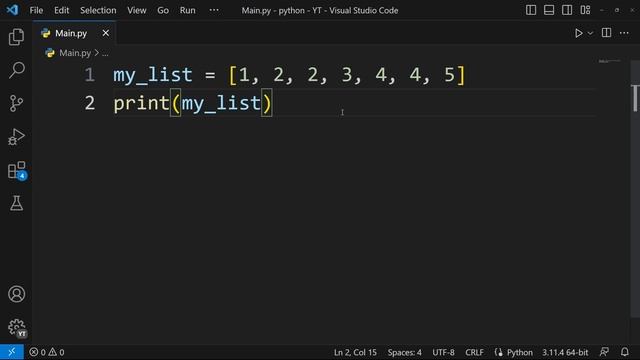Click the print function on line 2
Image resolution: width=640 pixels, height=360 pixels.
click(x=141, y=103)
